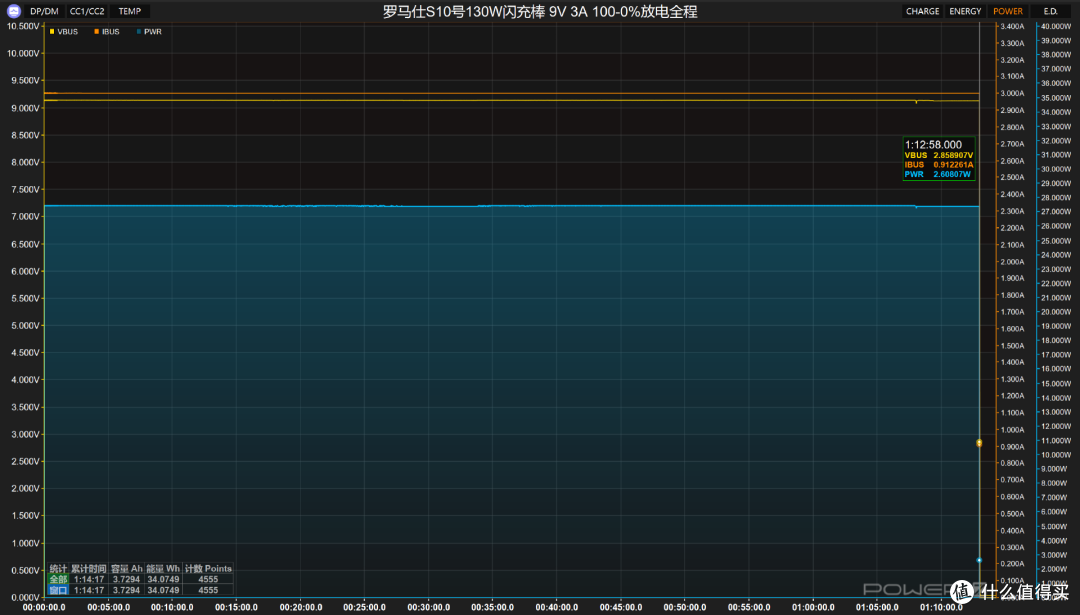Click the 40.000W power axis label
The width and height of the screenshot is (1080, 615).
(x=1056, y=26)
